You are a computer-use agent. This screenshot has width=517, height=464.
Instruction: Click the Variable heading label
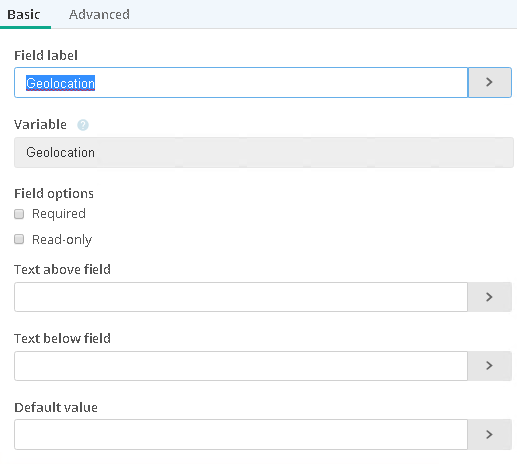[x=40, y=125]
